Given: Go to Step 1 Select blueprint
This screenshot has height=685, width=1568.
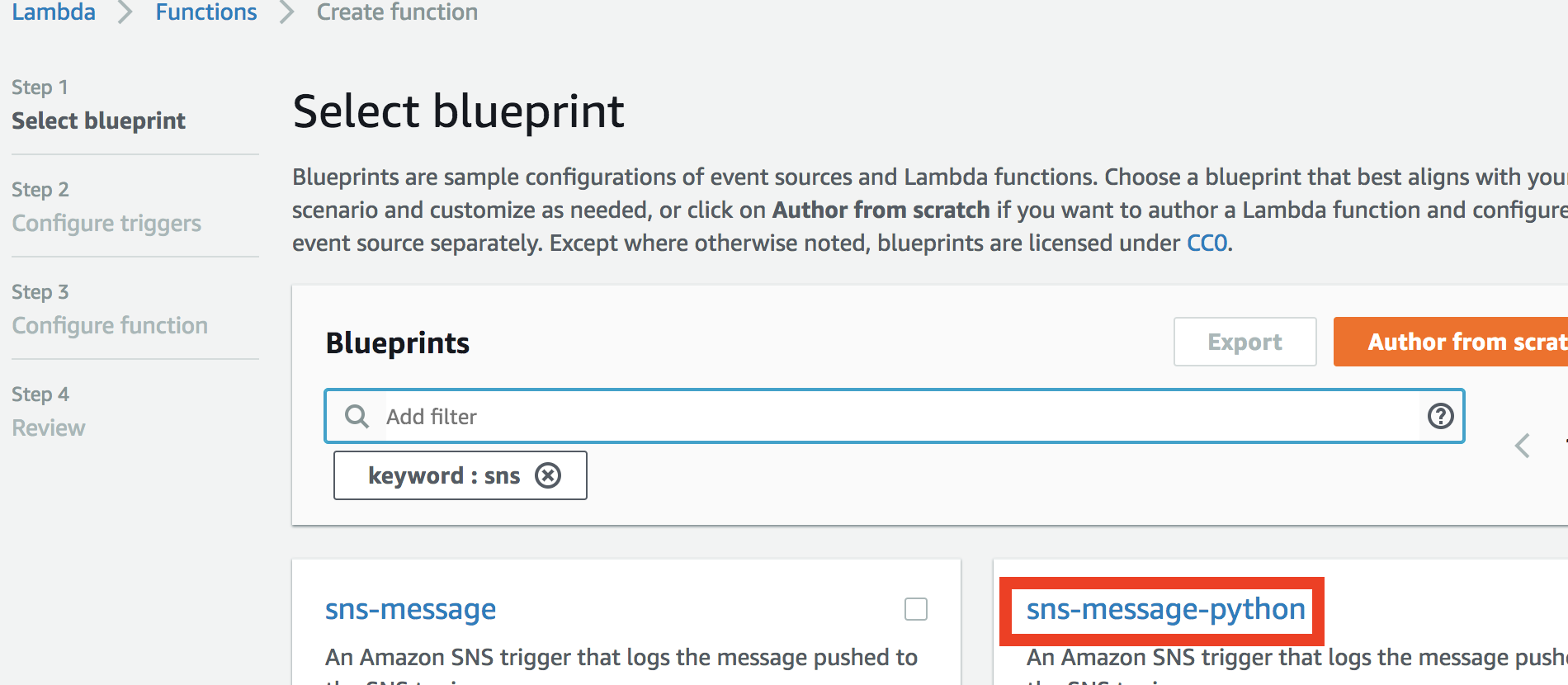Looking at the screenshot, I should 98,120.
